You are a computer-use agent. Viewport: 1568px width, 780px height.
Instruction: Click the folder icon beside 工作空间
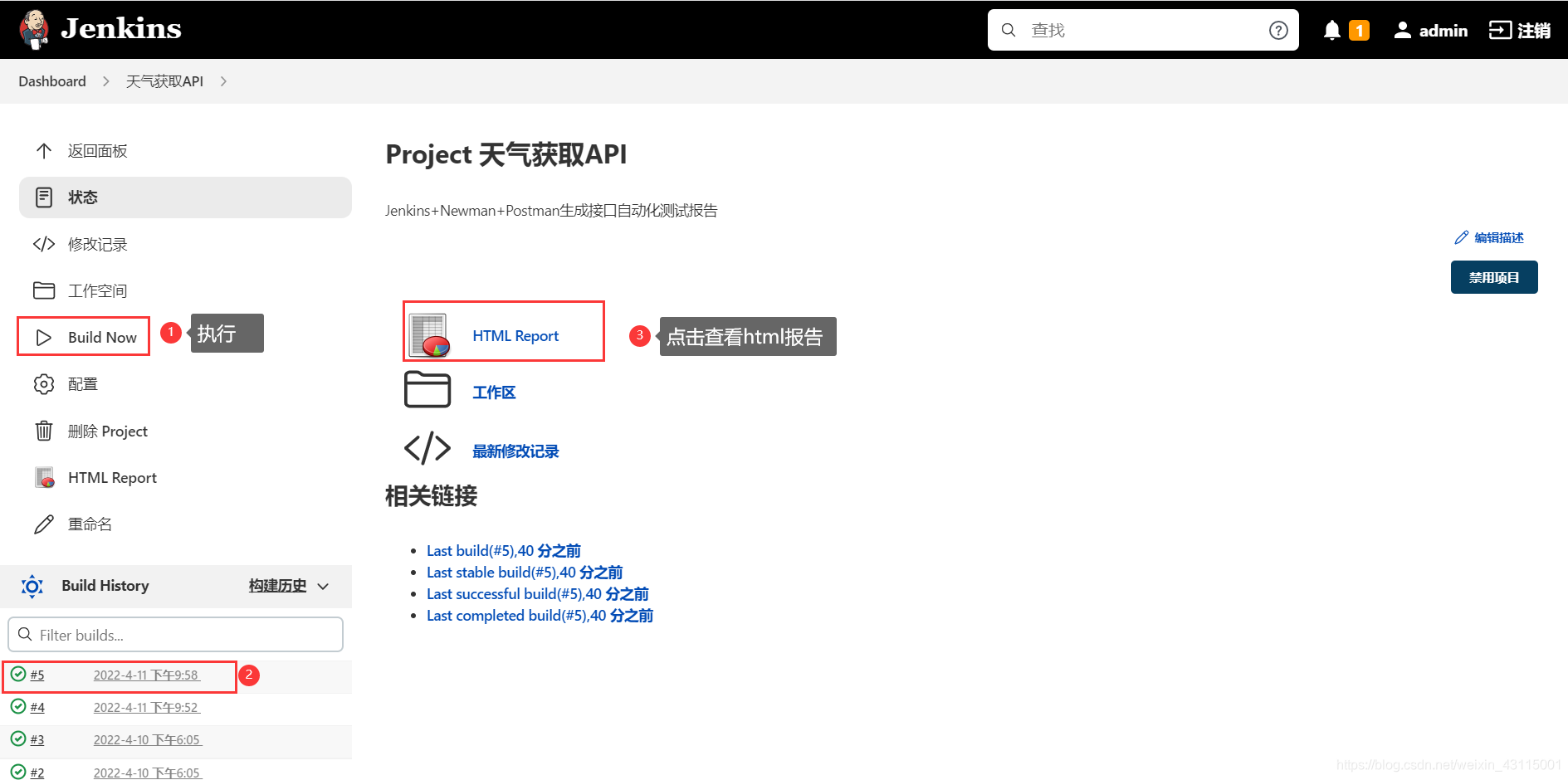point(44,290)
